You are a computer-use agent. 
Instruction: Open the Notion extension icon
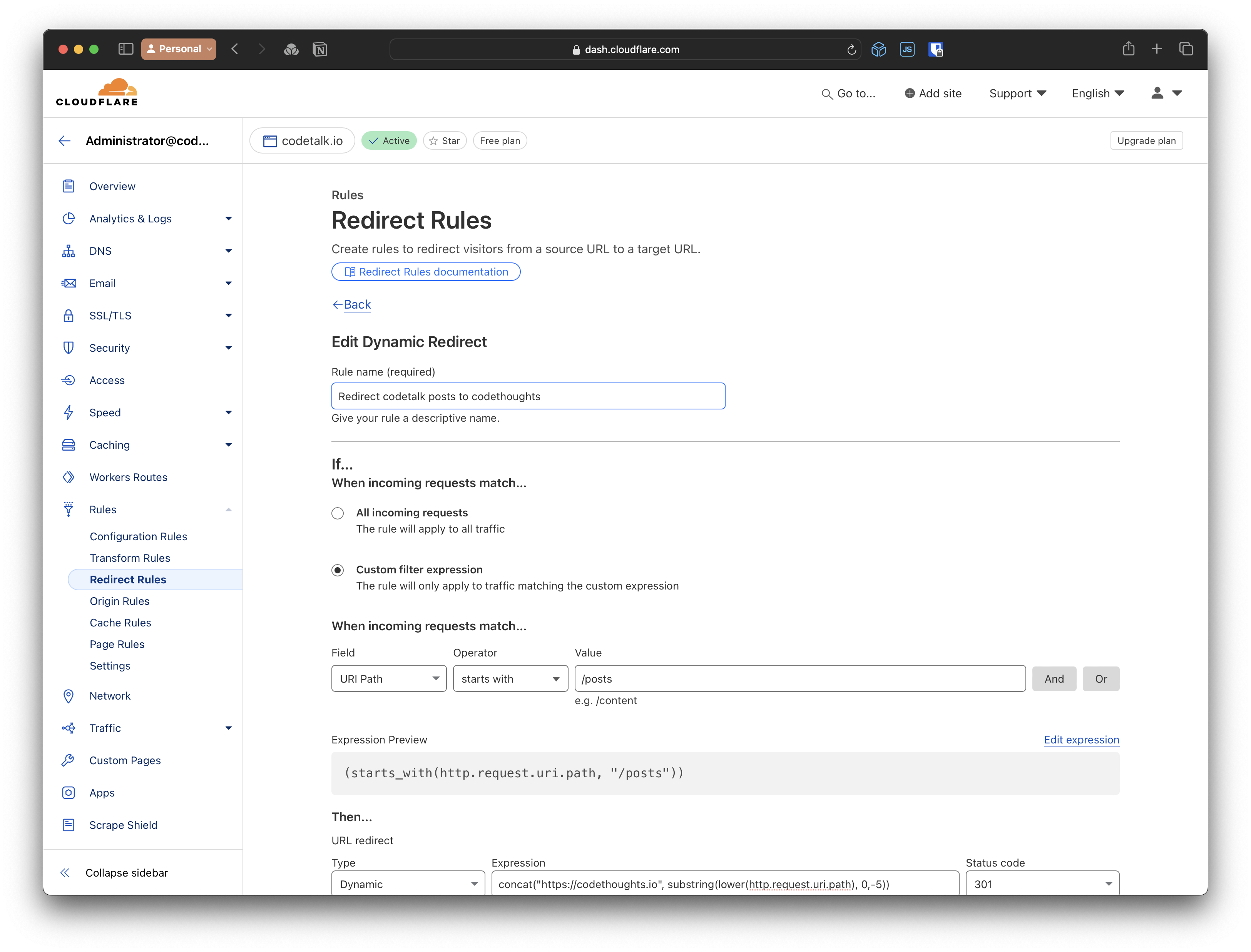[320, 49]
